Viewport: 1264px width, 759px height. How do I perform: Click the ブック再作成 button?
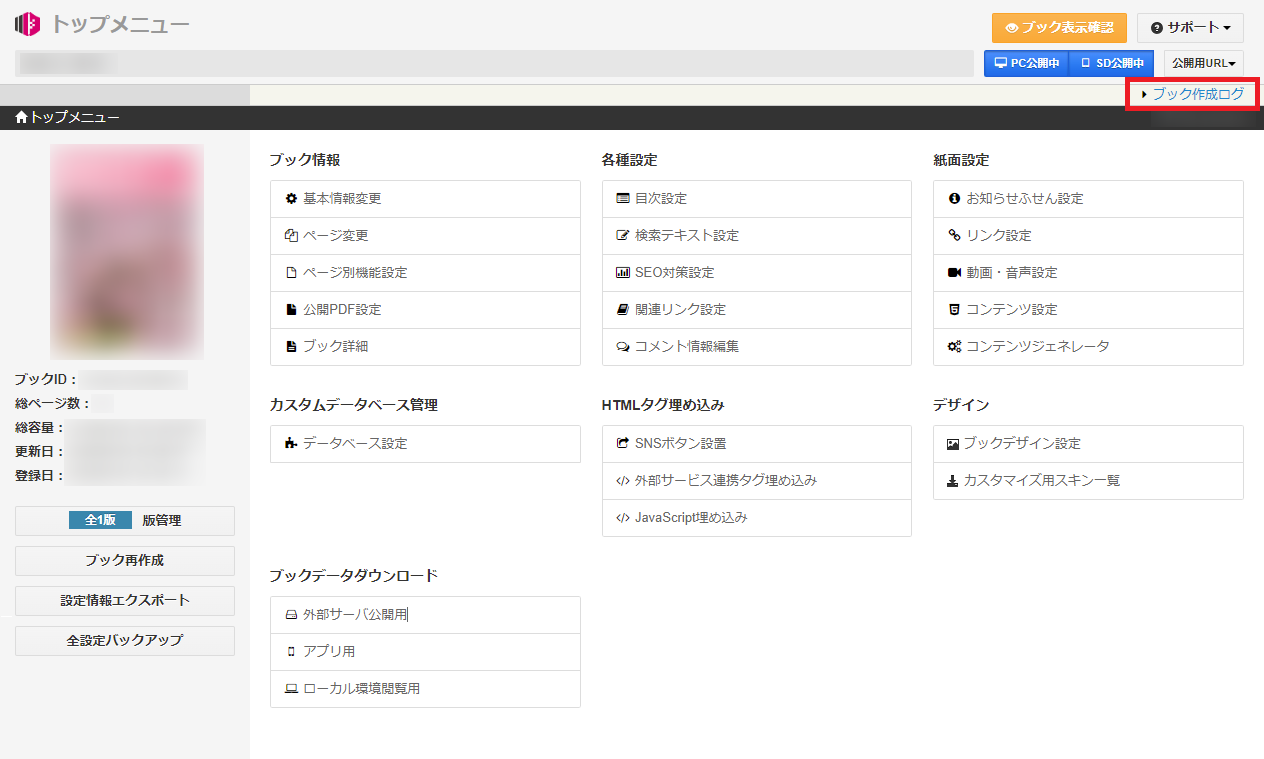pos(125,561)
